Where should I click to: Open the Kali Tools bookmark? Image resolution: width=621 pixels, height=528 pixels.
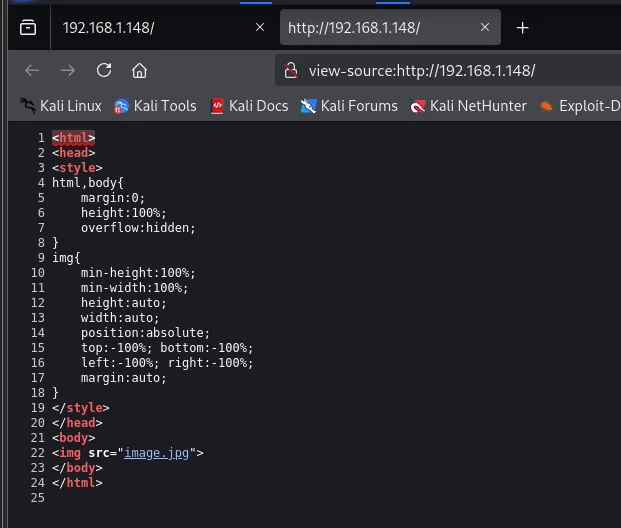pos(155,106)
